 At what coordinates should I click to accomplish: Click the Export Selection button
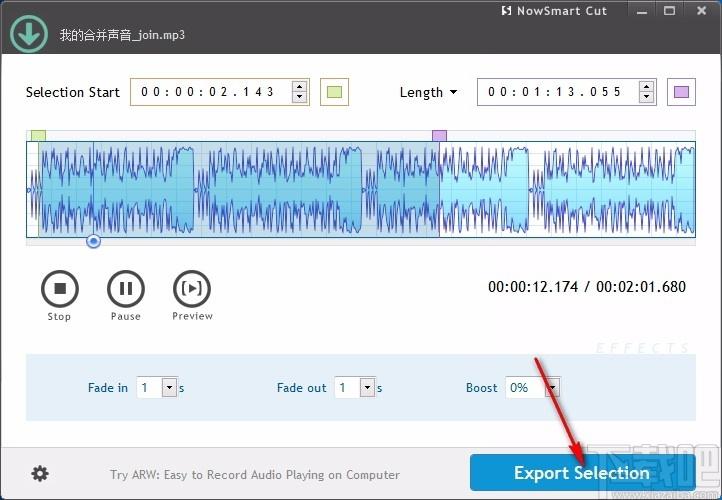[x=582, y=473]
